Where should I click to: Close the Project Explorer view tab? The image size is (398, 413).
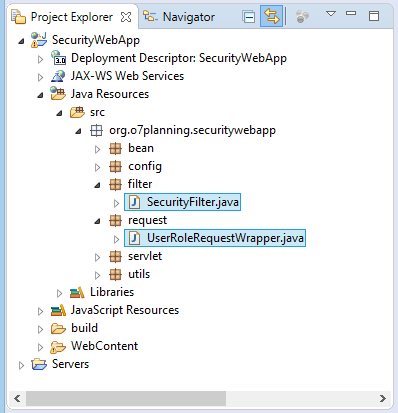click(x=126, y=17)
